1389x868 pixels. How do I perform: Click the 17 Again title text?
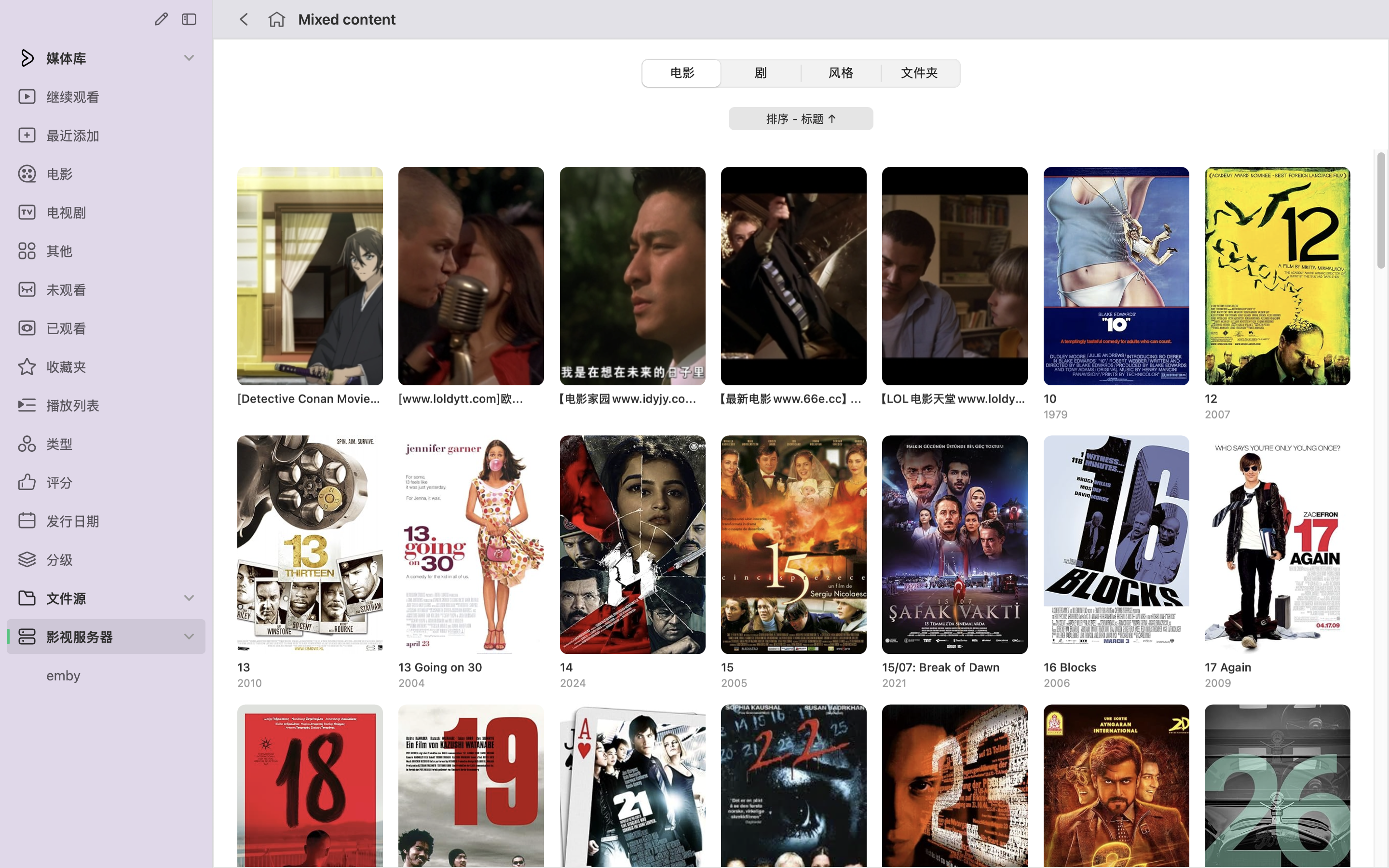[1228, 667]
